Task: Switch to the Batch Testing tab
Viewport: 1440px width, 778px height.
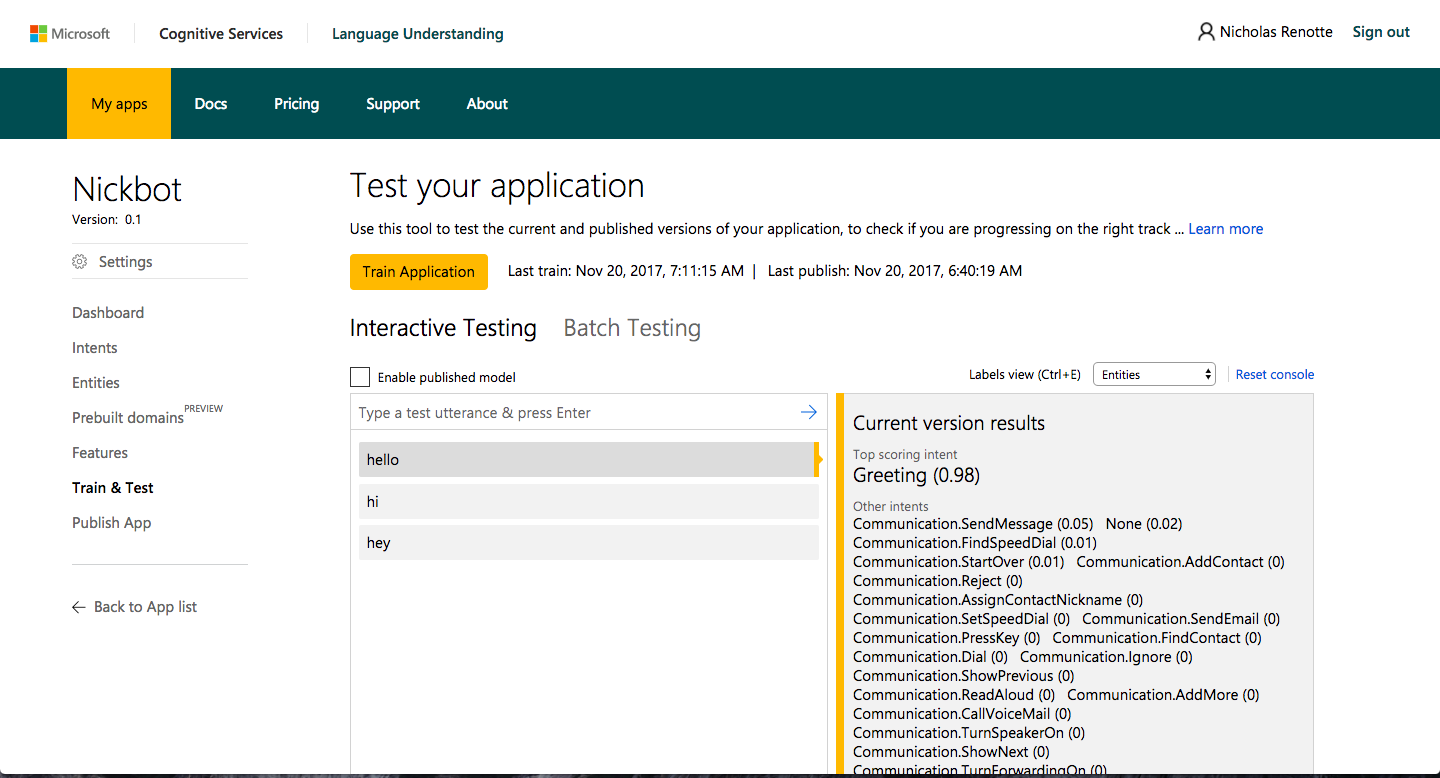Action: (x=632, y=328)
